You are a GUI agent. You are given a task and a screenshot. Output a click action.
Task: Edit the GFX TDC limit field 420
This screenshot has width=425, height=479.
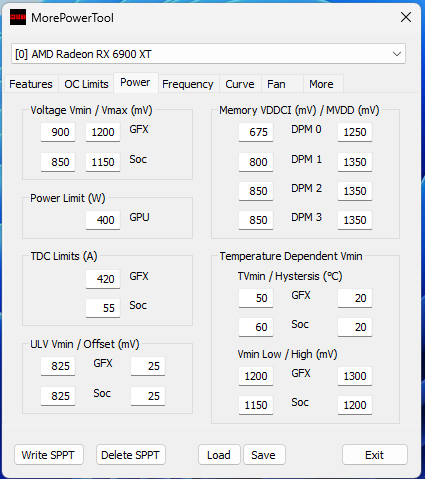[103, 279]
